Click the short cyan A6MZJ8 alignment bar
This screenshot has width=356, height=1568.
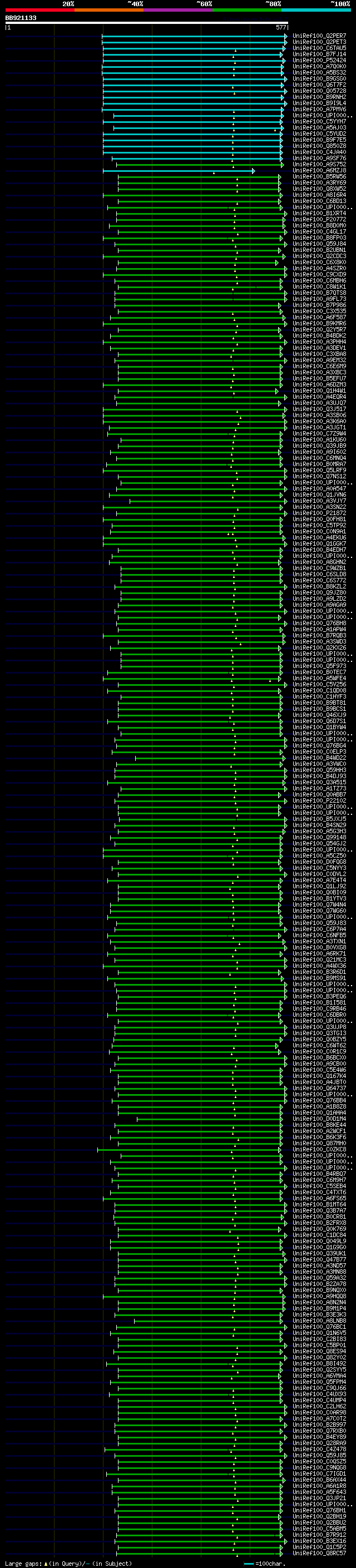(x=179, y=171)
